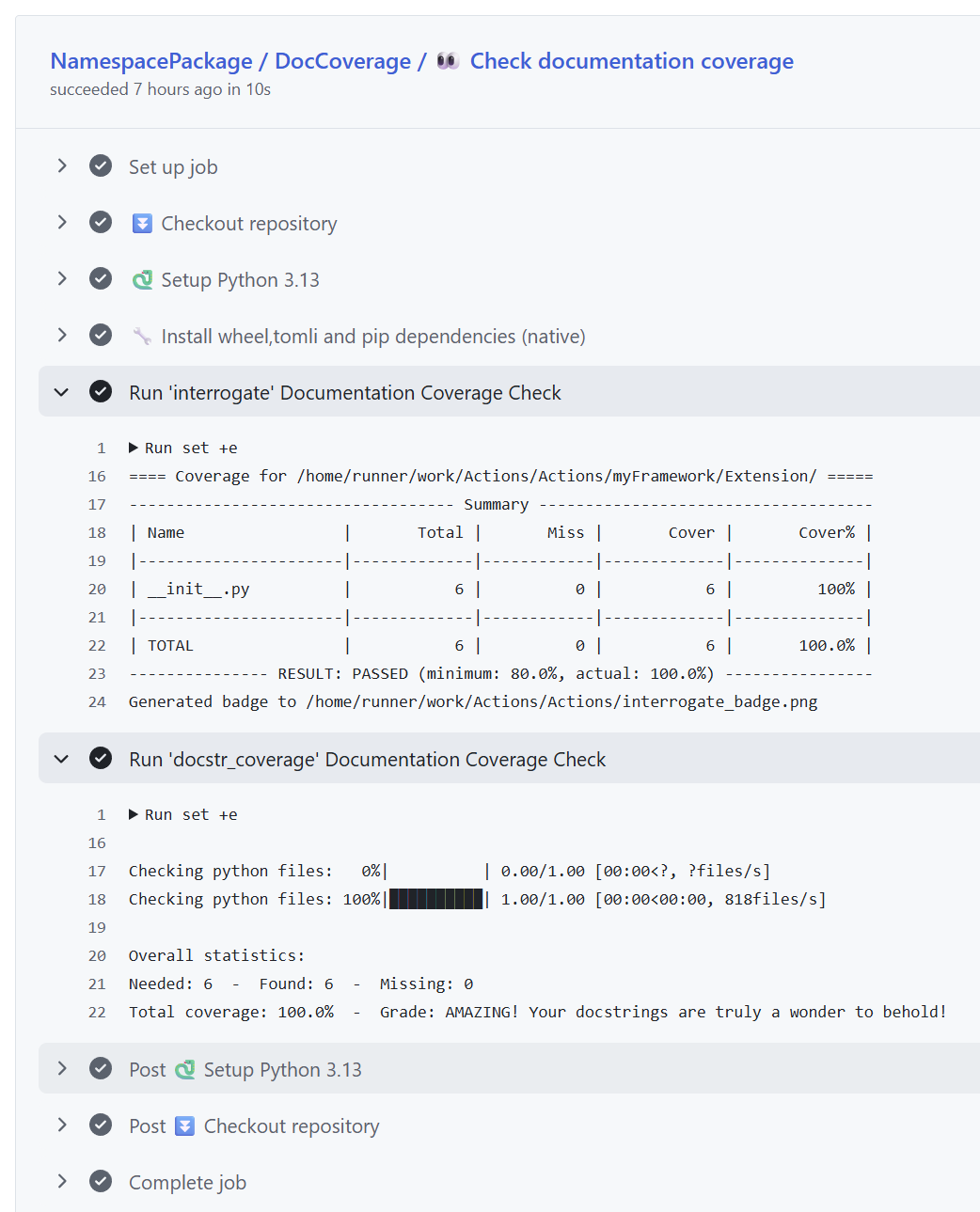Collapse the 'docstr_coverage' Documentation Coverage step
The image size is (980, 1212).
click(62, 759)
